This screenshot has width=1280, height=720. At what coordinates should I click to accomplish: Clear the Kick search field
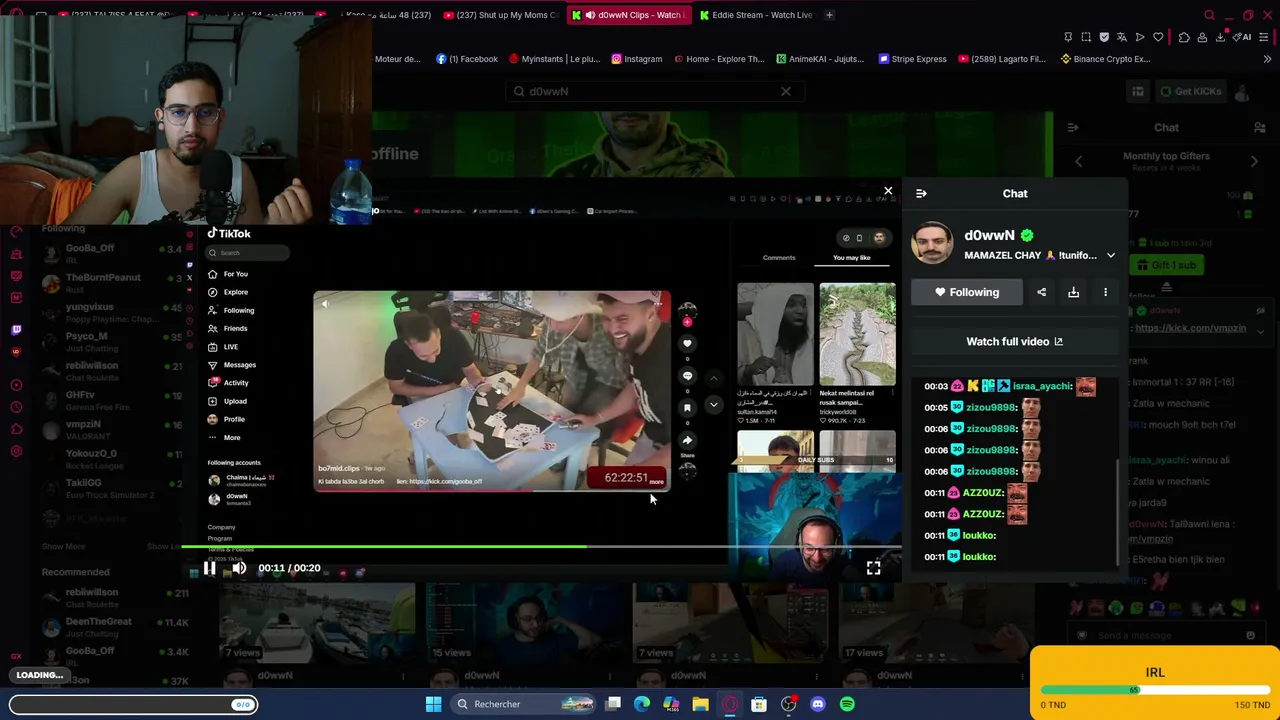(786, 91)
